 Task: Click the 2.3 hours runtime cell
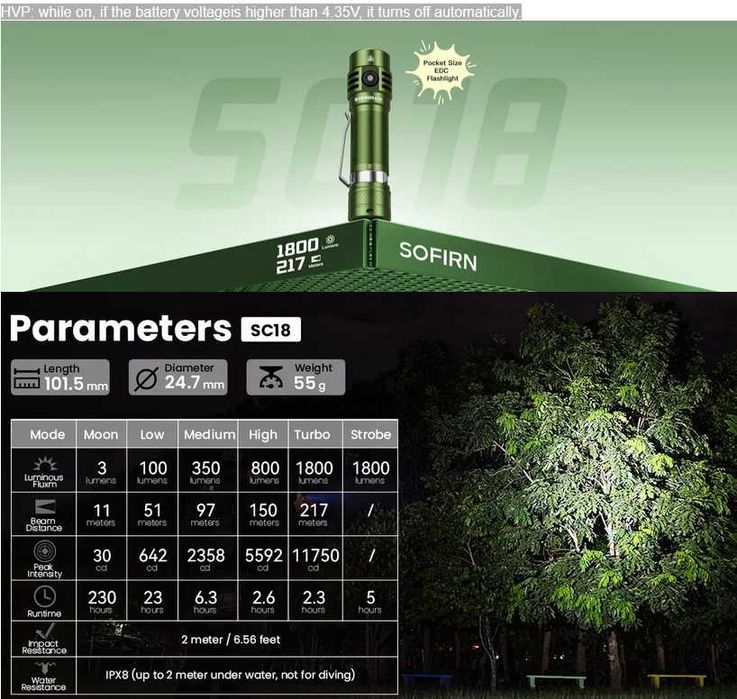coord(314,601)
